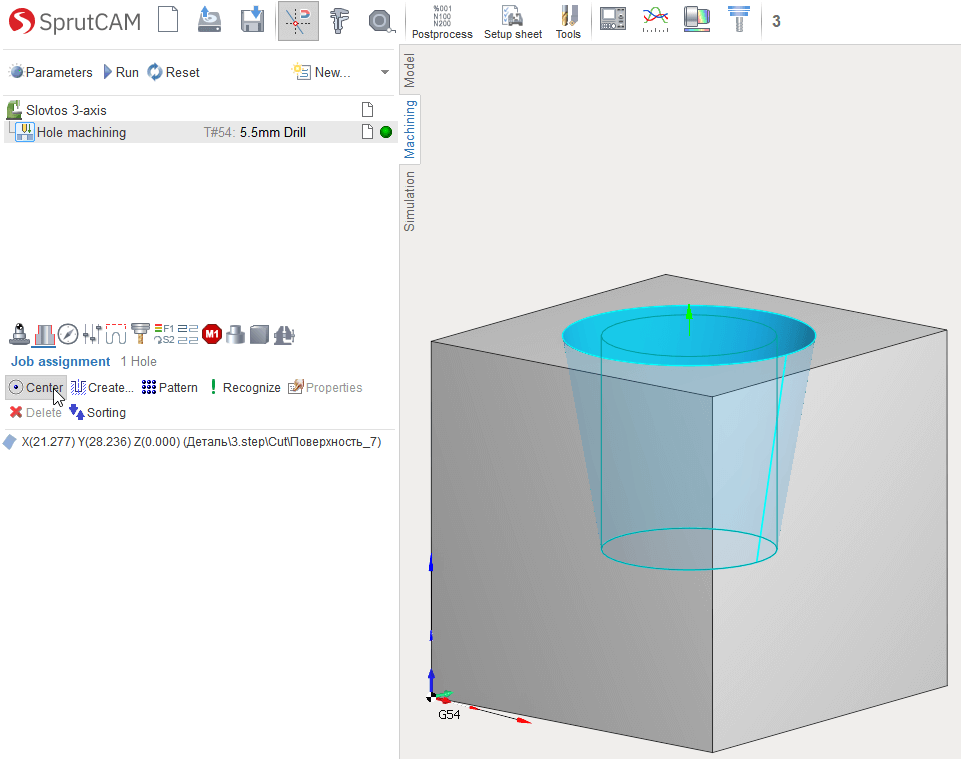This screenshot has height=759, width=961.
Task: Expand the New operation dropdown arrow
Action: (385, 72)
